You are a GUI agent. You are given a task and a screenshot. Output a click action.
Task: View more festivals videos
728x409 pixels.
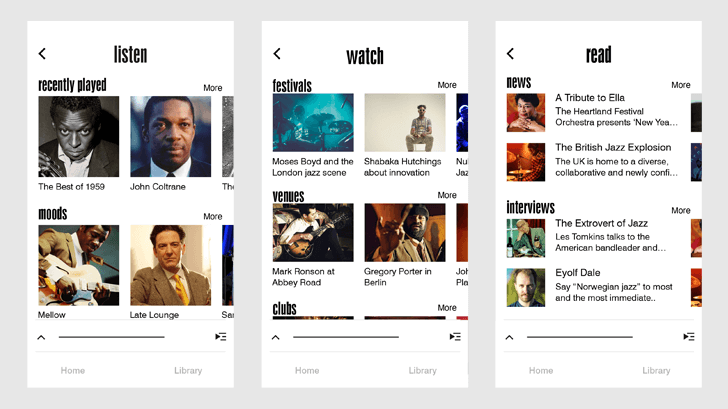[446, 85]
